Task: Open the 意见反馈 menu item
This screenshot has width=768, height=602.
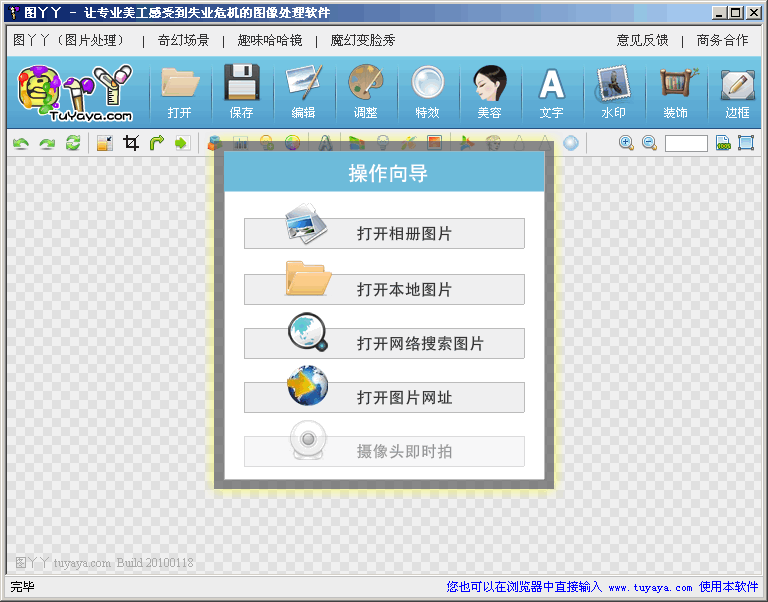Action: (642, 40)
